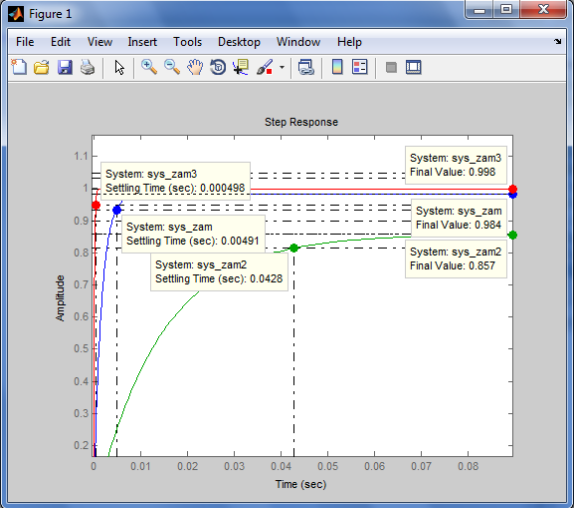Activate the Zoom Out magnifier tool
Screen dimensions: 577x509
click(x=172, y=67)
